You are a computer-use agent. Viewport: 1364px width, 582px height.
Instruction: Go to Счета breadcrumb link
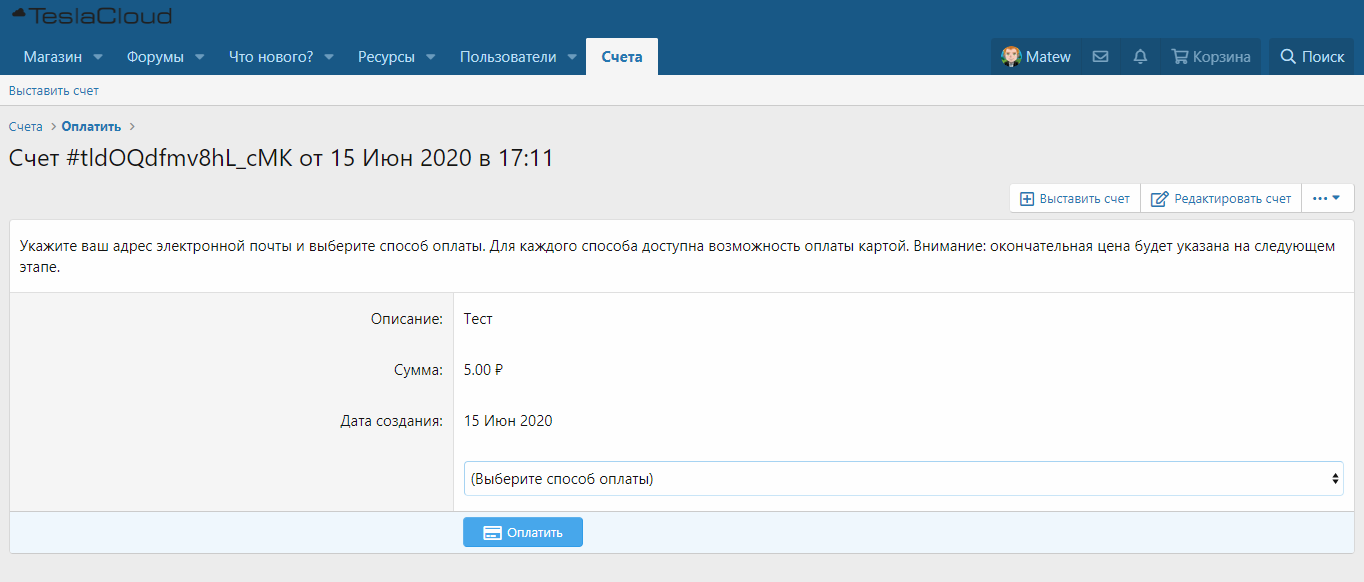coord(26,127)
